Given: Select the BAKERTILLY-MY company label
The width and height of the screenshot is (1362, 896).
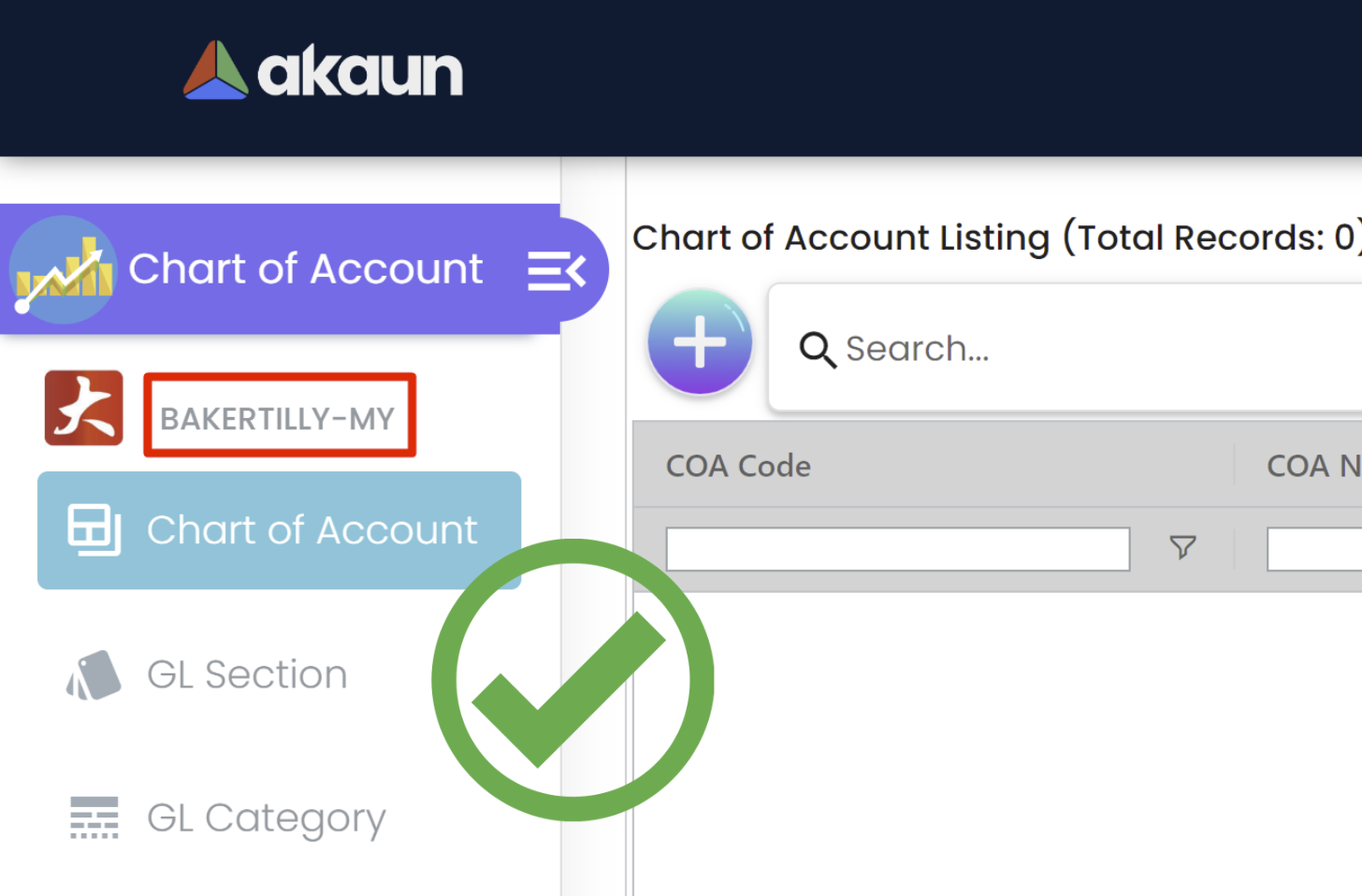Looking at the screenshot, I should (278, 418).
